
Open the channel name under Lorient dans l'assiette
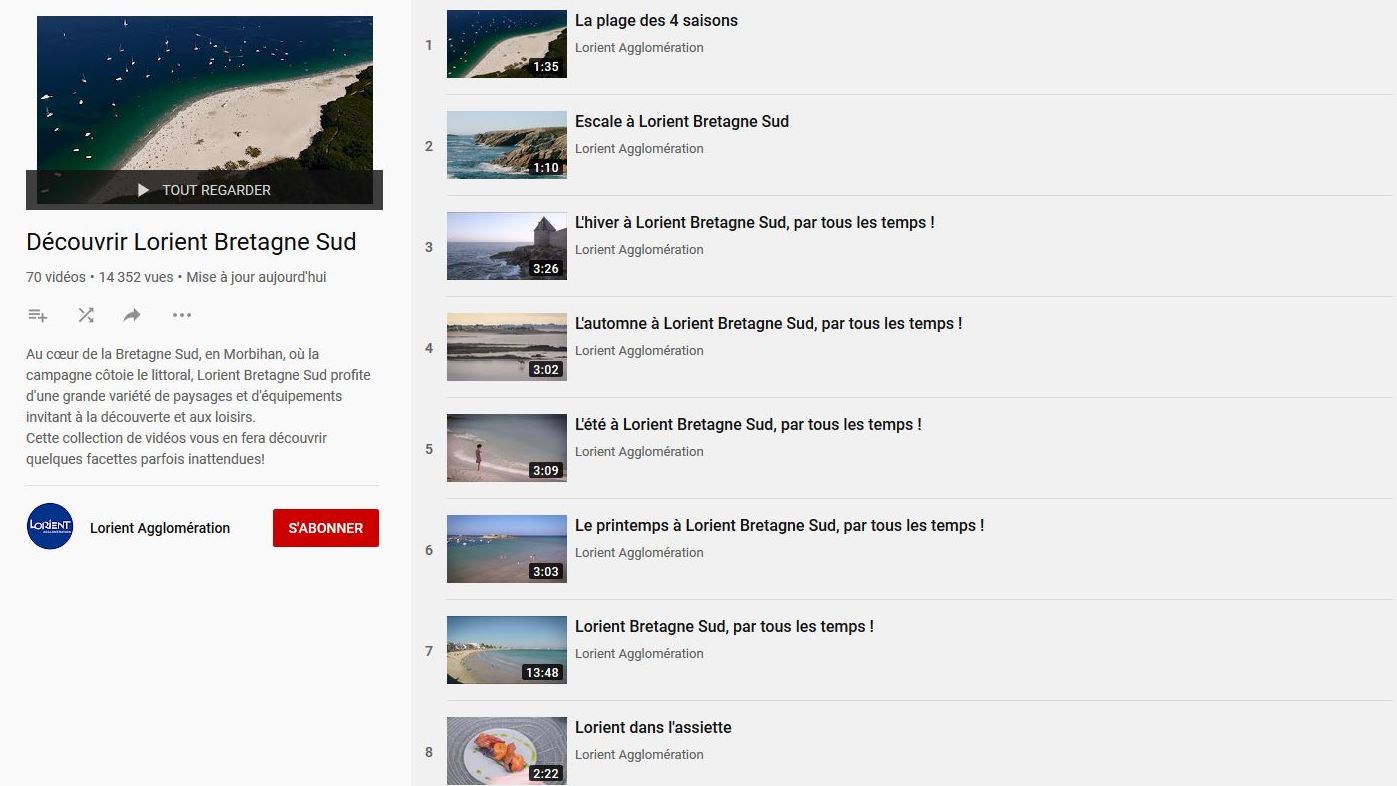(639, 755)
